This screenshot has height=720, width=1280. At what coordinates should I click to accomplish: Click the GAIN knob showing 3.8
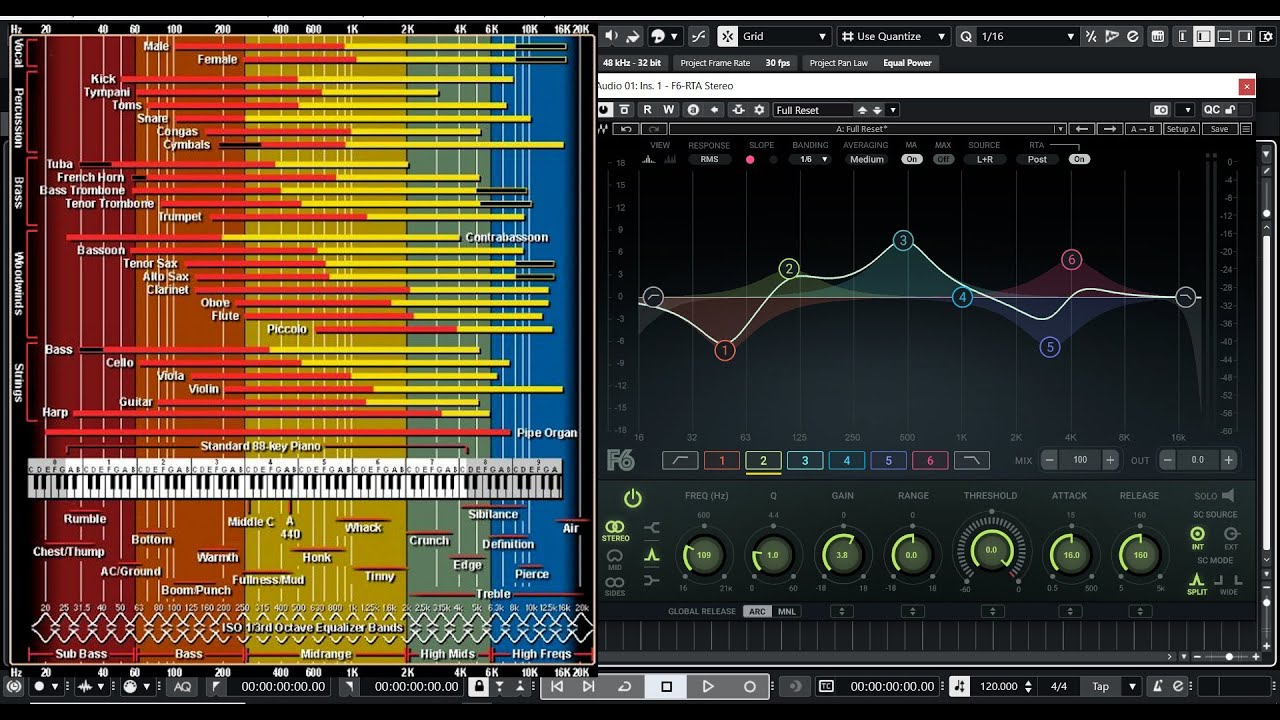pos(842,555)
